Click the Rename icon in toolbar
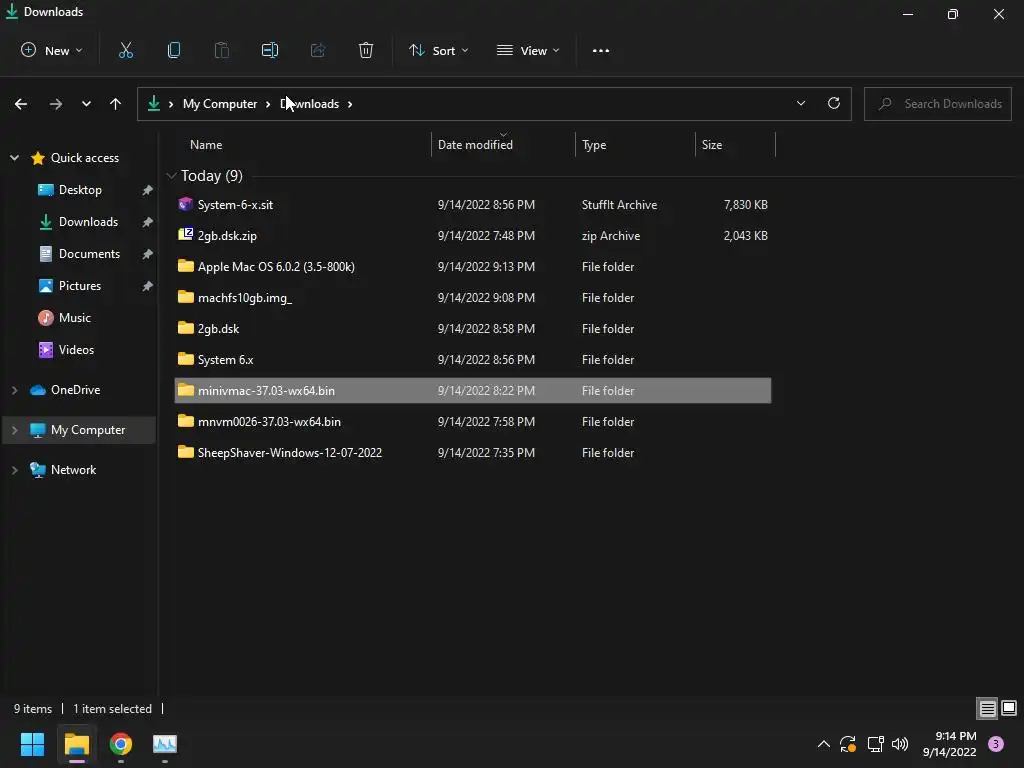1024x768 pixels. [x=270, y=50]
